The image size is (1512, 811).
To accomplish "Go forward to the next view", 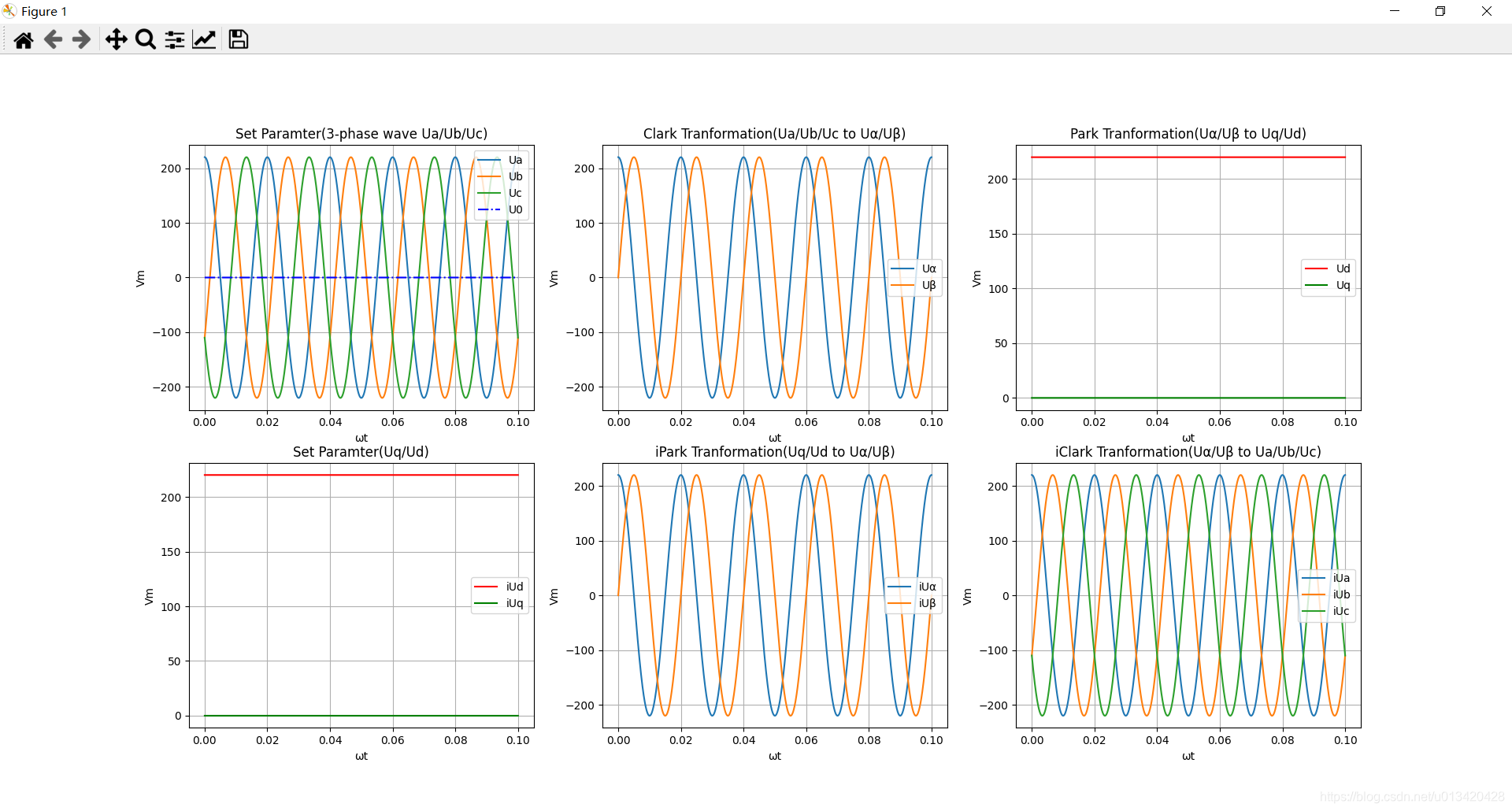I will click(x=81, y=39).
